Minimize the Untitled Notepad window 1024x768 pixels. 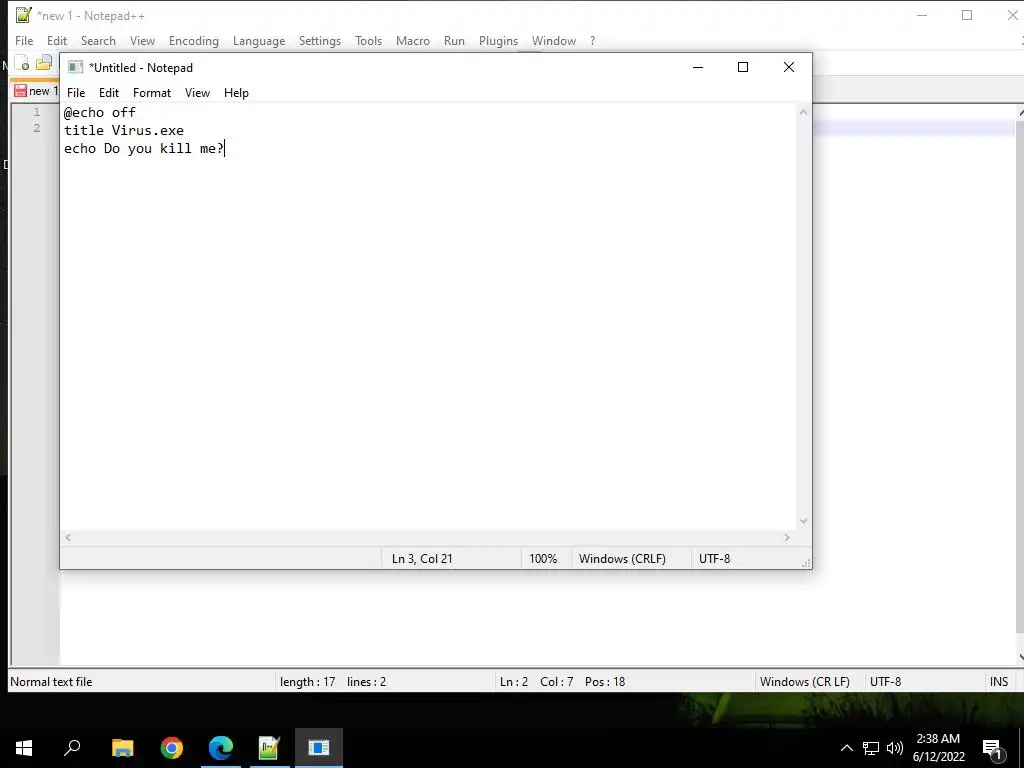[698, 67]
